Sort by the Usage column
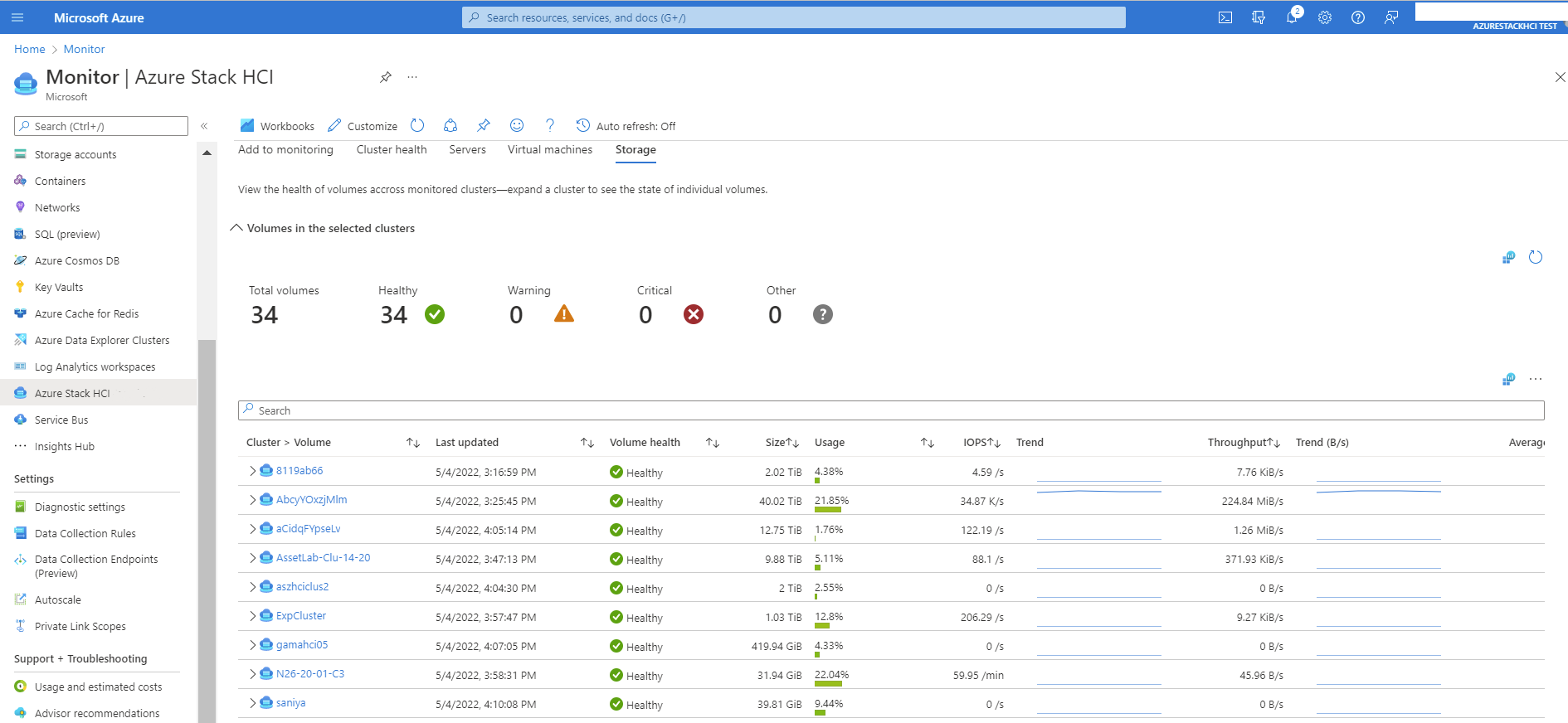Image resolution: width=1568 pixels, height=723 pixels. click(x=928, y=443)
